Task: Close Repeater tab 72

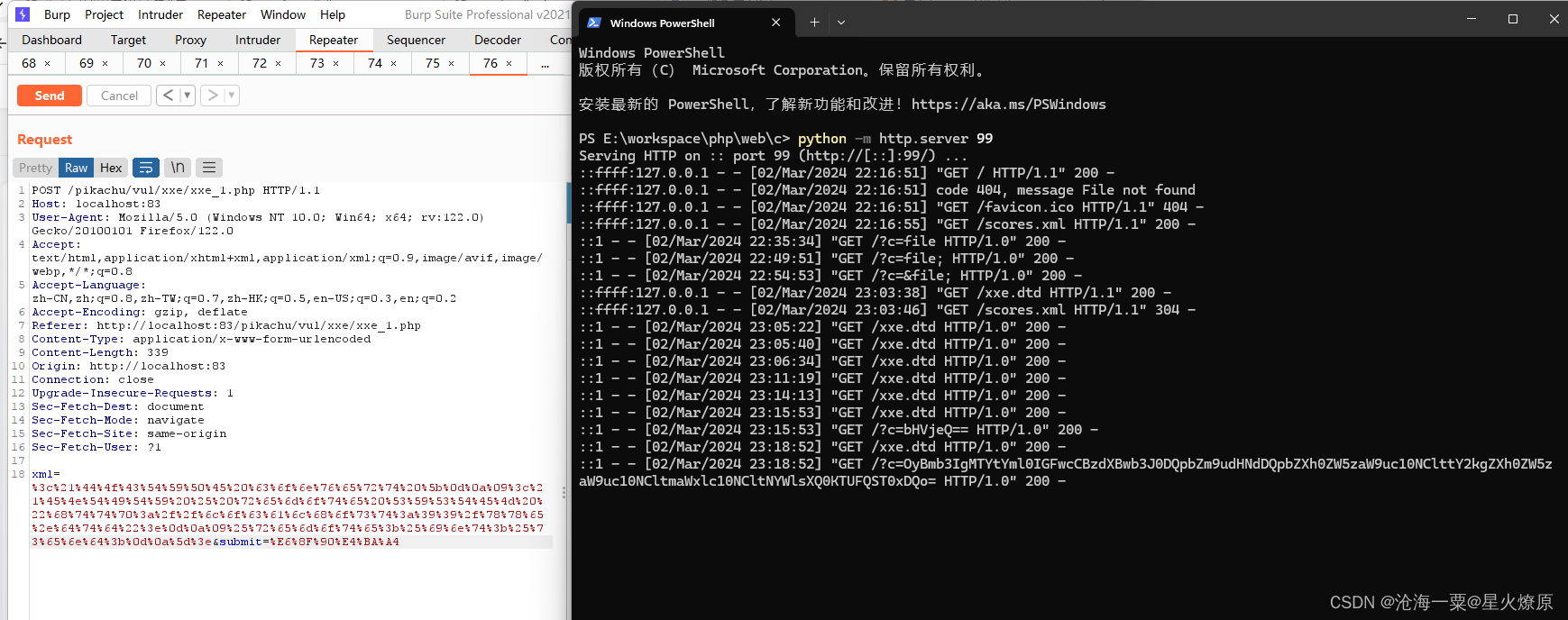Action: (279, 64)
